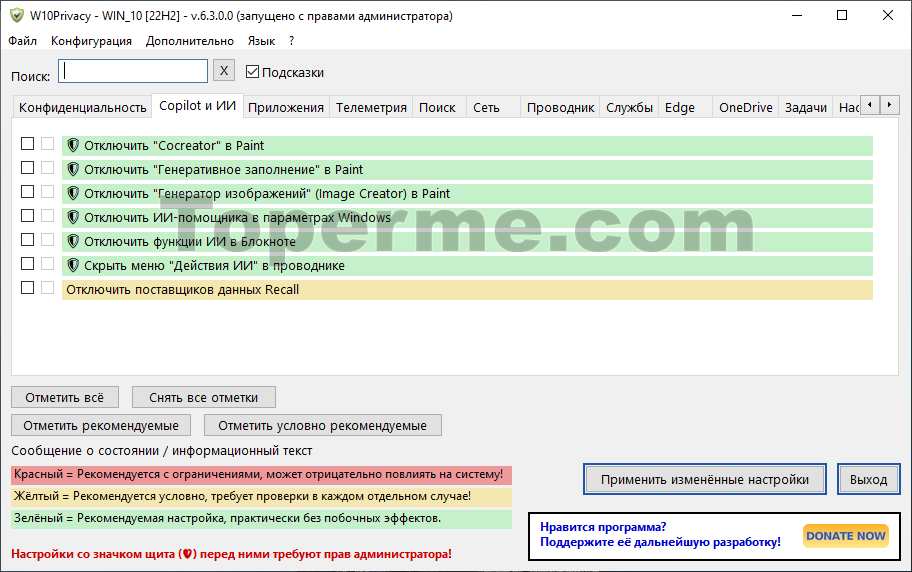Open the Телеметрия tab

[x=371, y=108]
